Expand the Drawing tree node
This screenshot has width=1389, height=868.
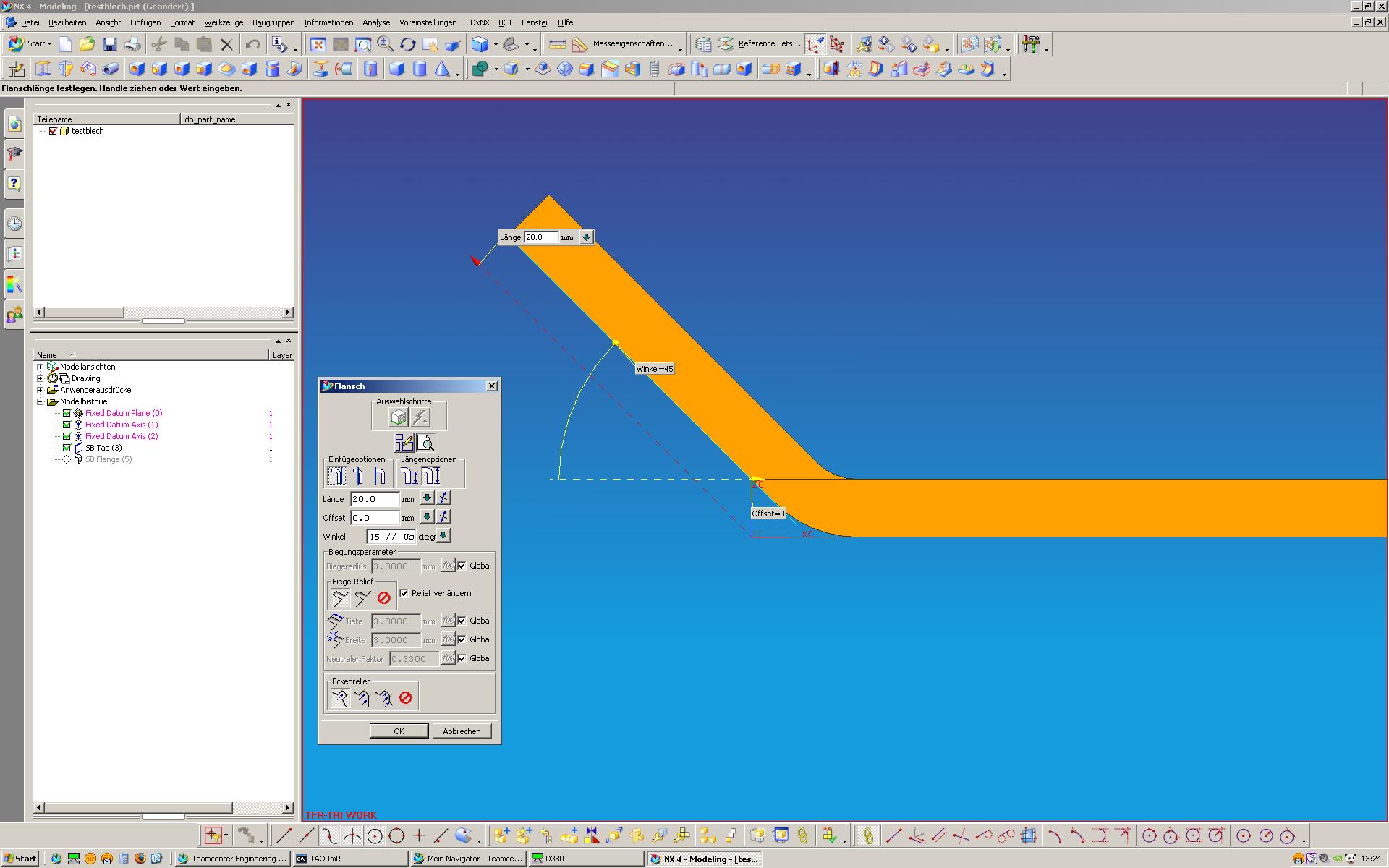41,379
